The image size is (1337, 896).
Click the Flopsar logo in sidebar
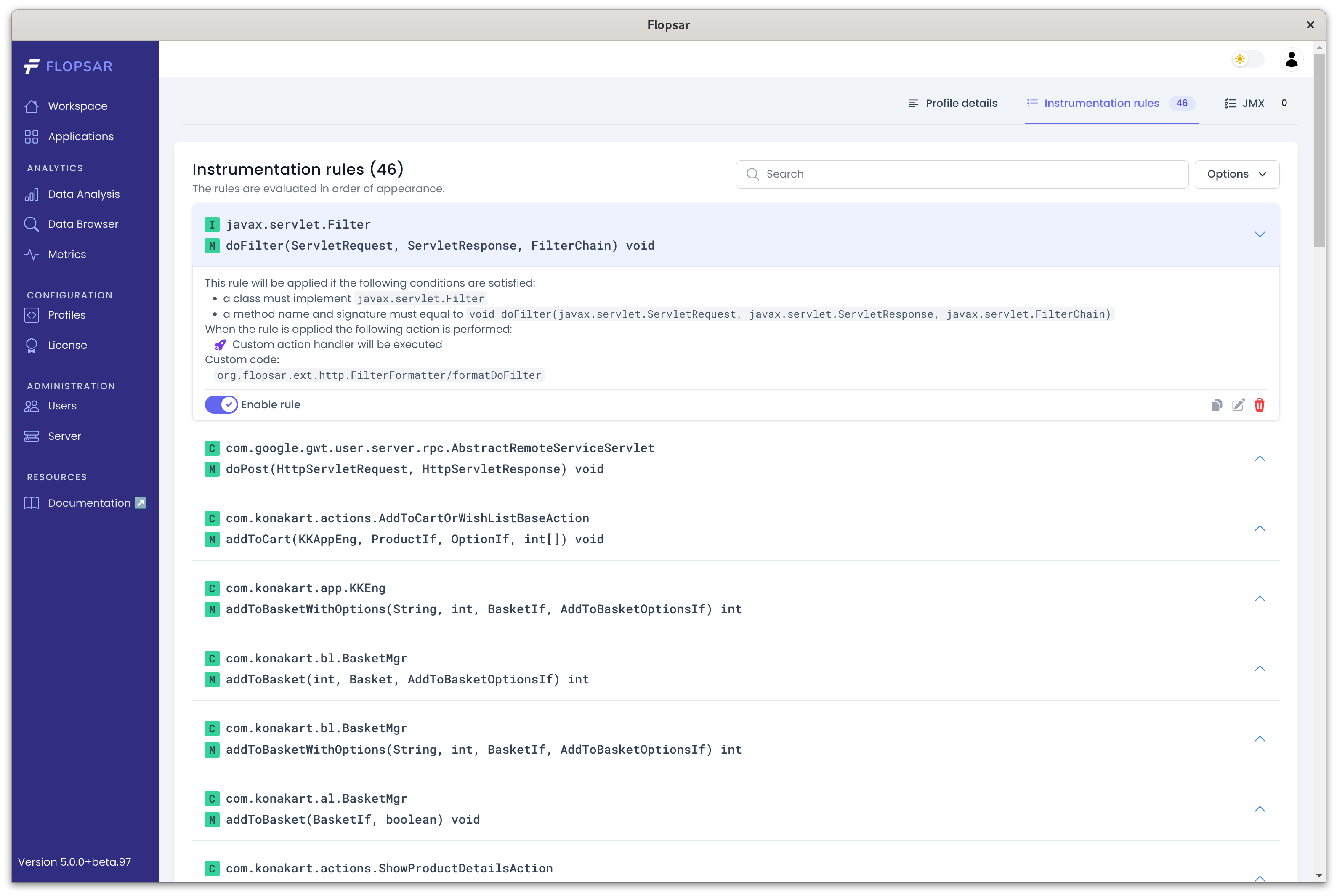(x=69, y=67)
